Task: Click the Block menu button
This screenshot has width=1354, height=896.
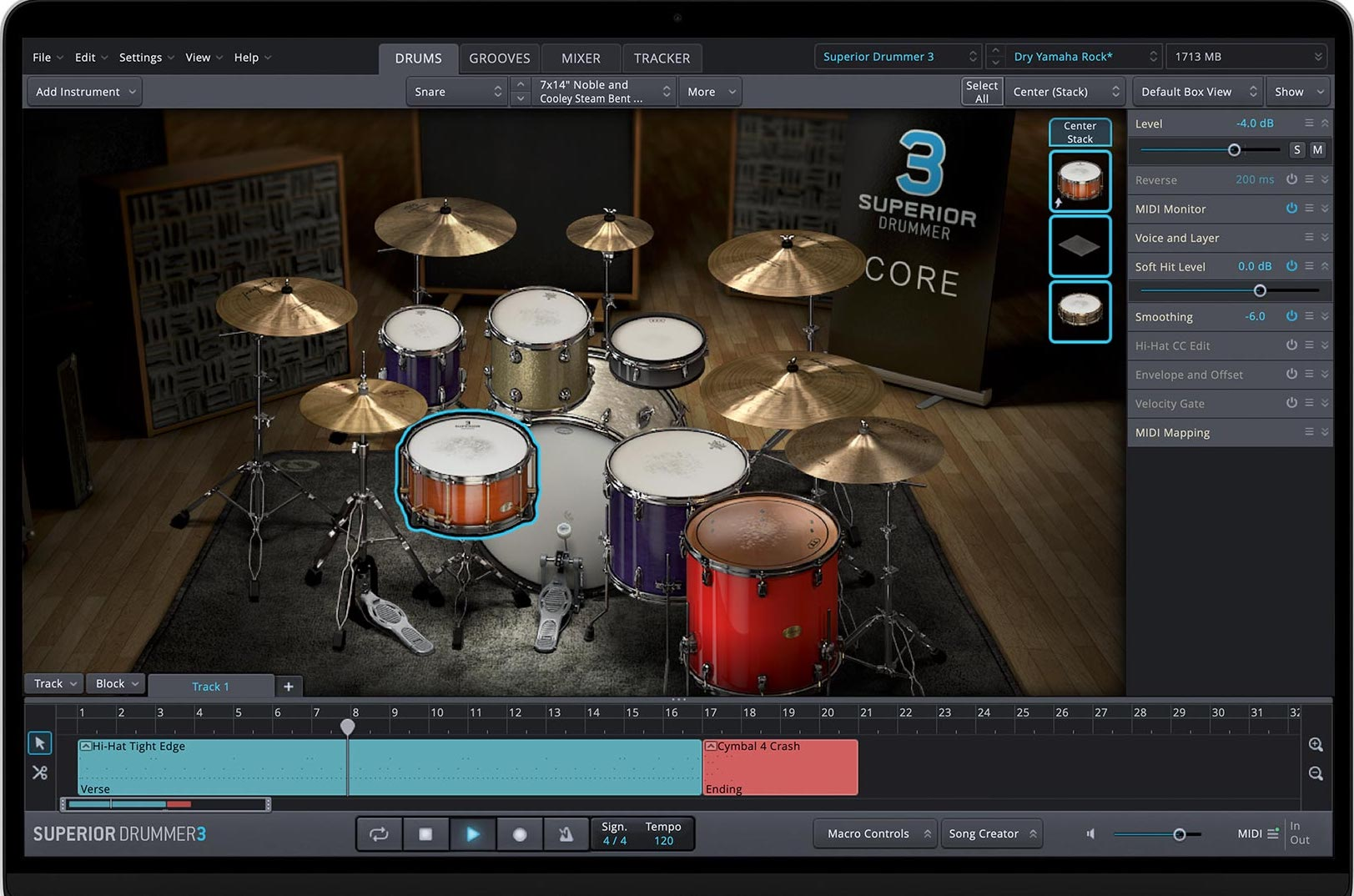Action: click(115, 683)
